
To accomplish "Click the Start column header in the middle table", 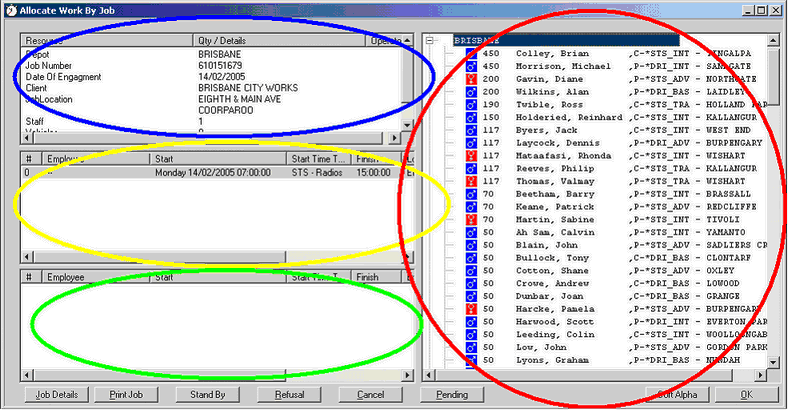I will 218,159.
